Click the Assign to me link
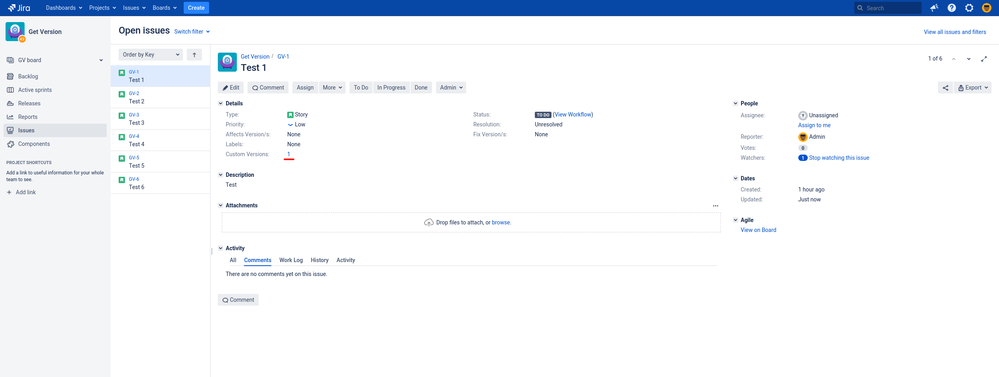The image size is (999, 377). [814, 125]
